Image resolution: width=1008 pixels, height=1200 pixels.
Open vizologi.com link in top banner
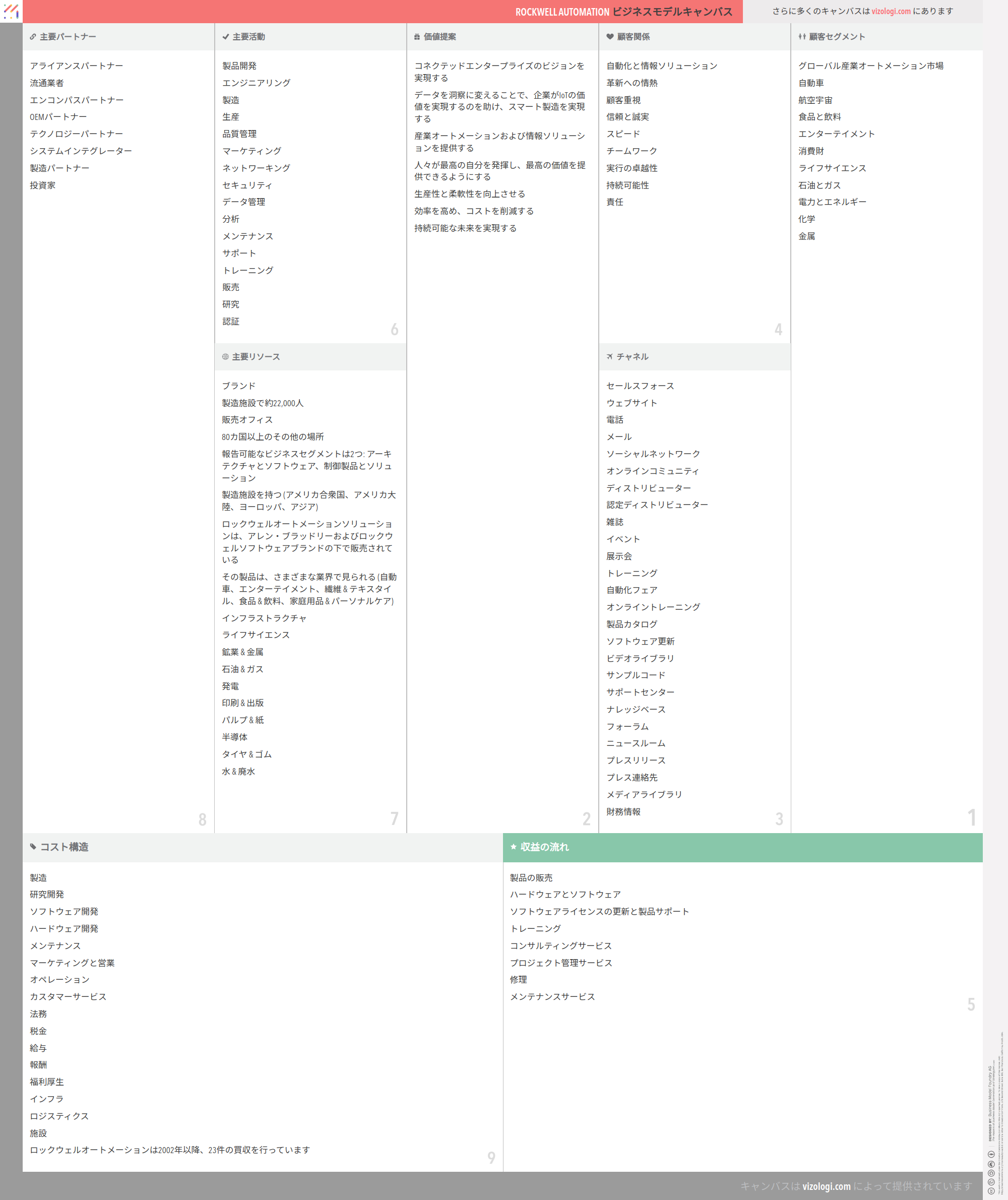[x=891, y=11]
